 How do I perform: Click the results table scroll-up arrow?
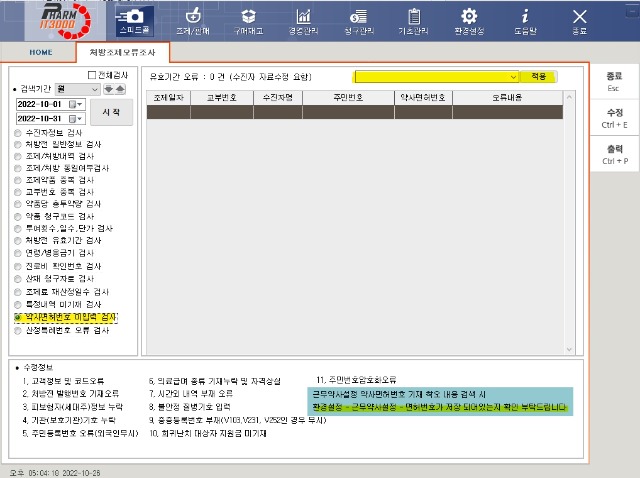[x=569, y=97]
